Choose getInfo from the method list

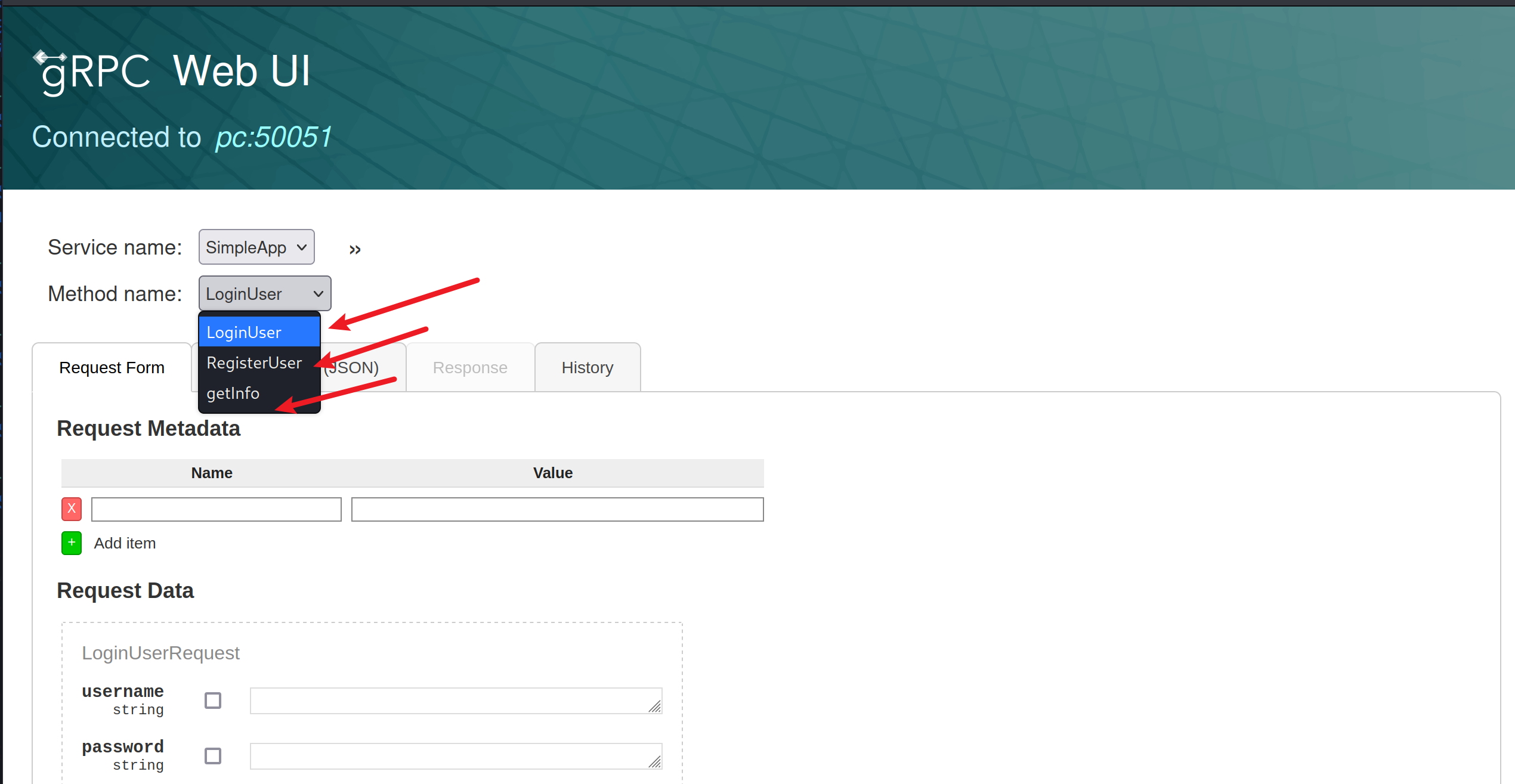[233, 393]
